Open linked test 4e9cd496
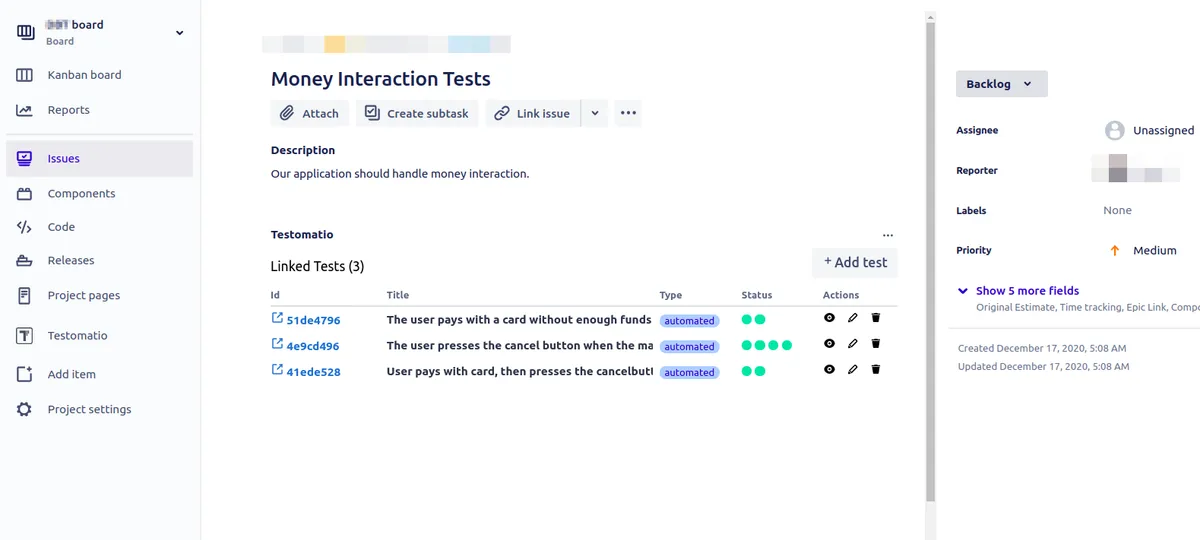The height and width of the screenshot is (540, 1200). coord(312,347)
